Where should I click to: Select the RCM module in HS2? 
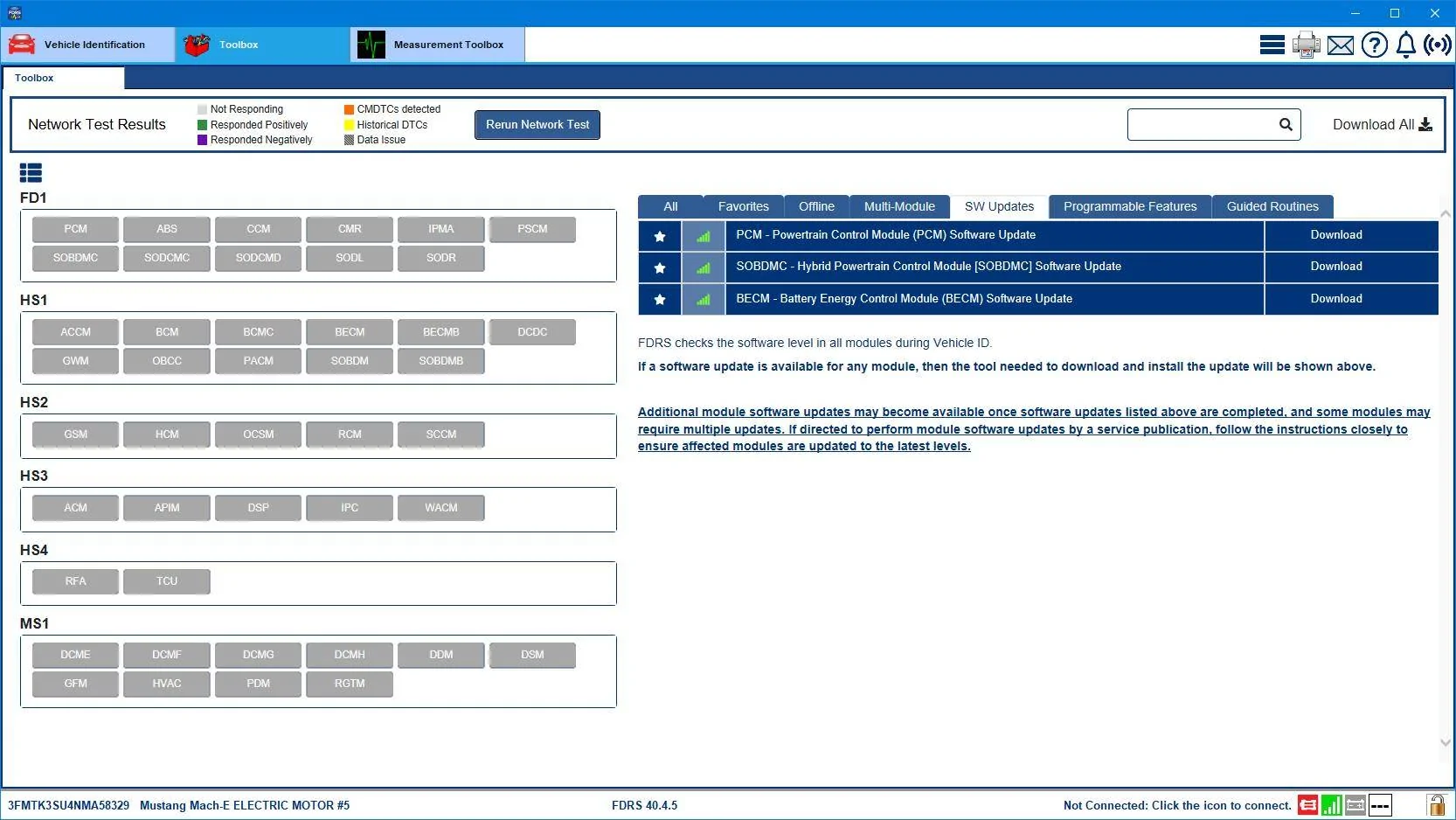click(x=350, y=434)
